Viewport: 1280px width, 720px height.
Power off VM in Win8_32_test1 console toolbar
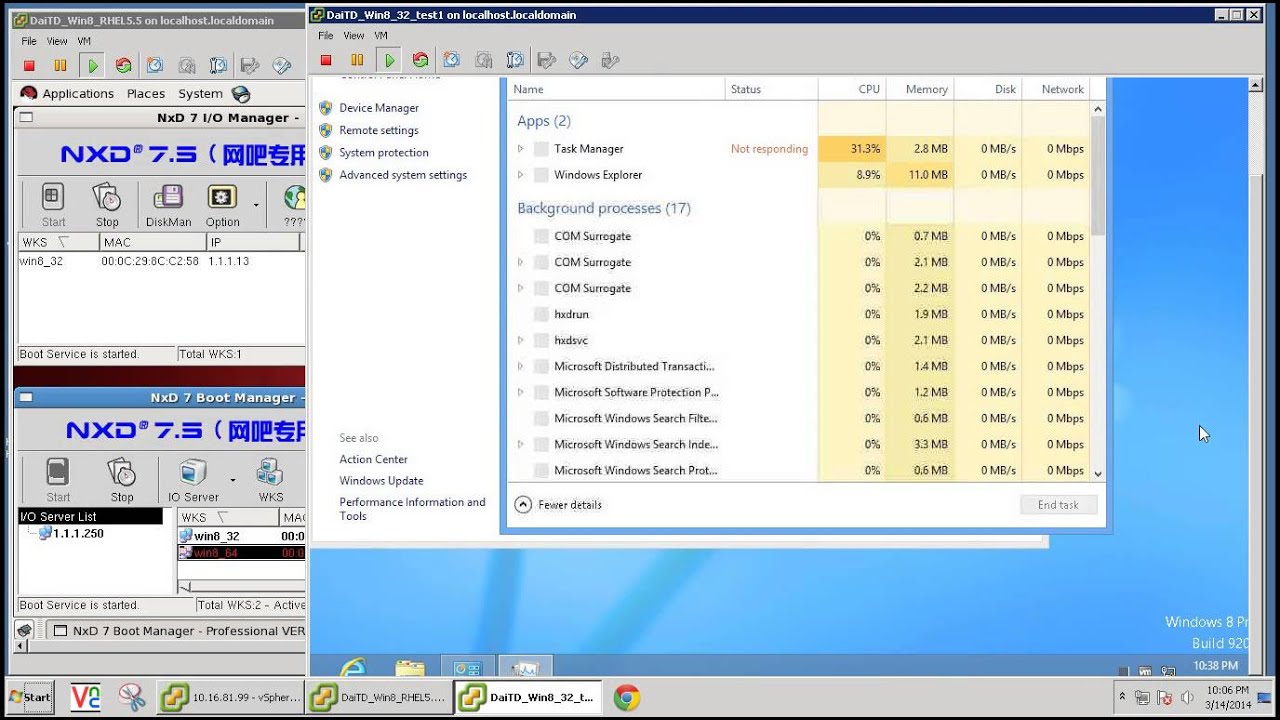tap(326, 60)
